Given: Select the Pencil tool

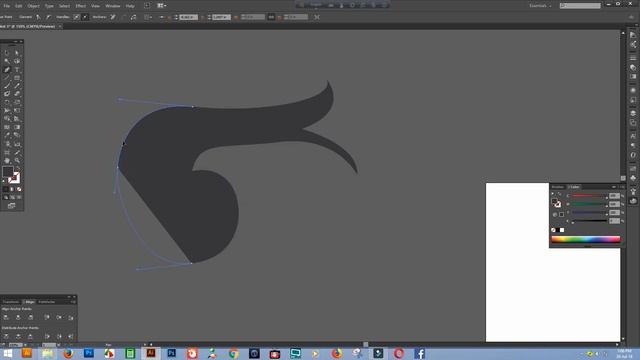Looking at the screenshot, I should tap(17, 86).
